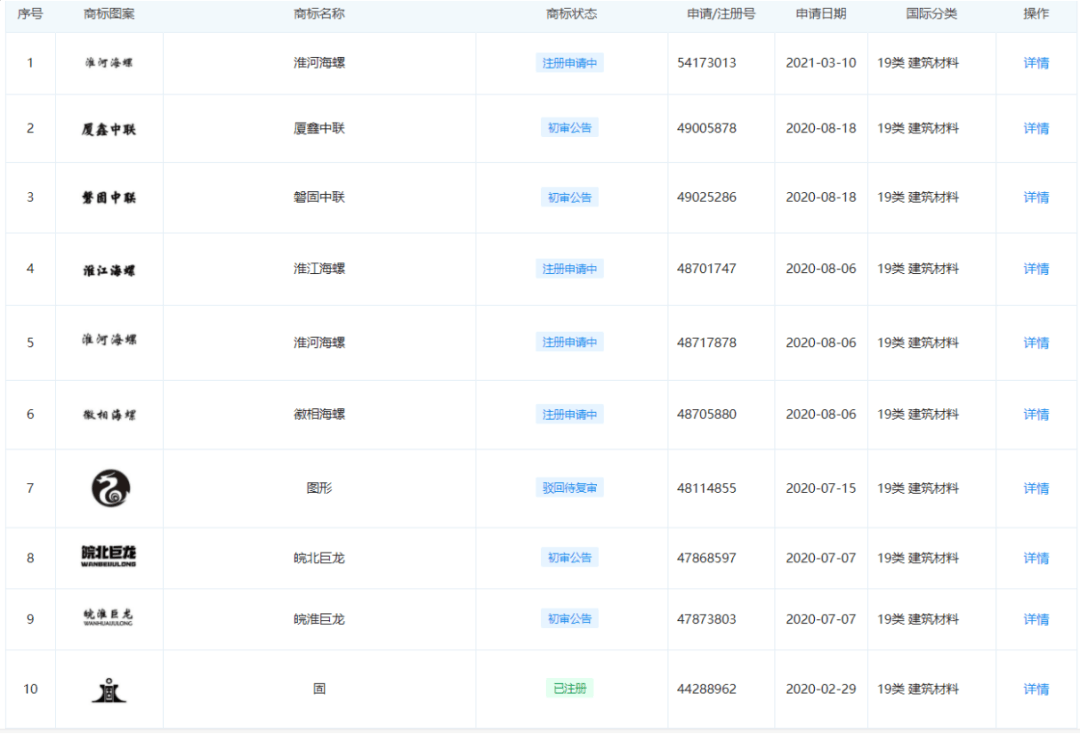This screenshot has height=734, width=1080.
Task: Click the 驳回待复审 status badge
Action: coord(570,488)
